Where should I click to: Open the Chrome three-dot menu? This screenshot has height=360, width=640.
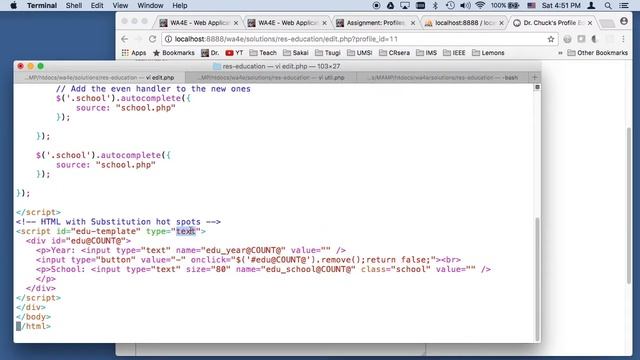tap(623, 39)
